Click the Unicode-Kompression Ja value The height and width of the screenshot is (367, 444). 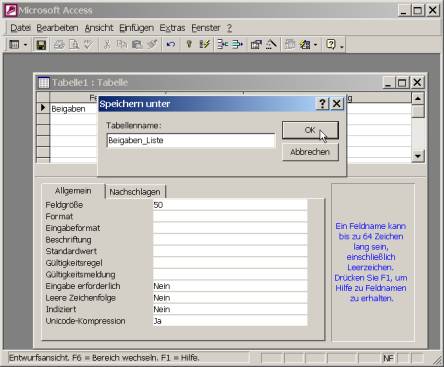[x=230, y=321]
